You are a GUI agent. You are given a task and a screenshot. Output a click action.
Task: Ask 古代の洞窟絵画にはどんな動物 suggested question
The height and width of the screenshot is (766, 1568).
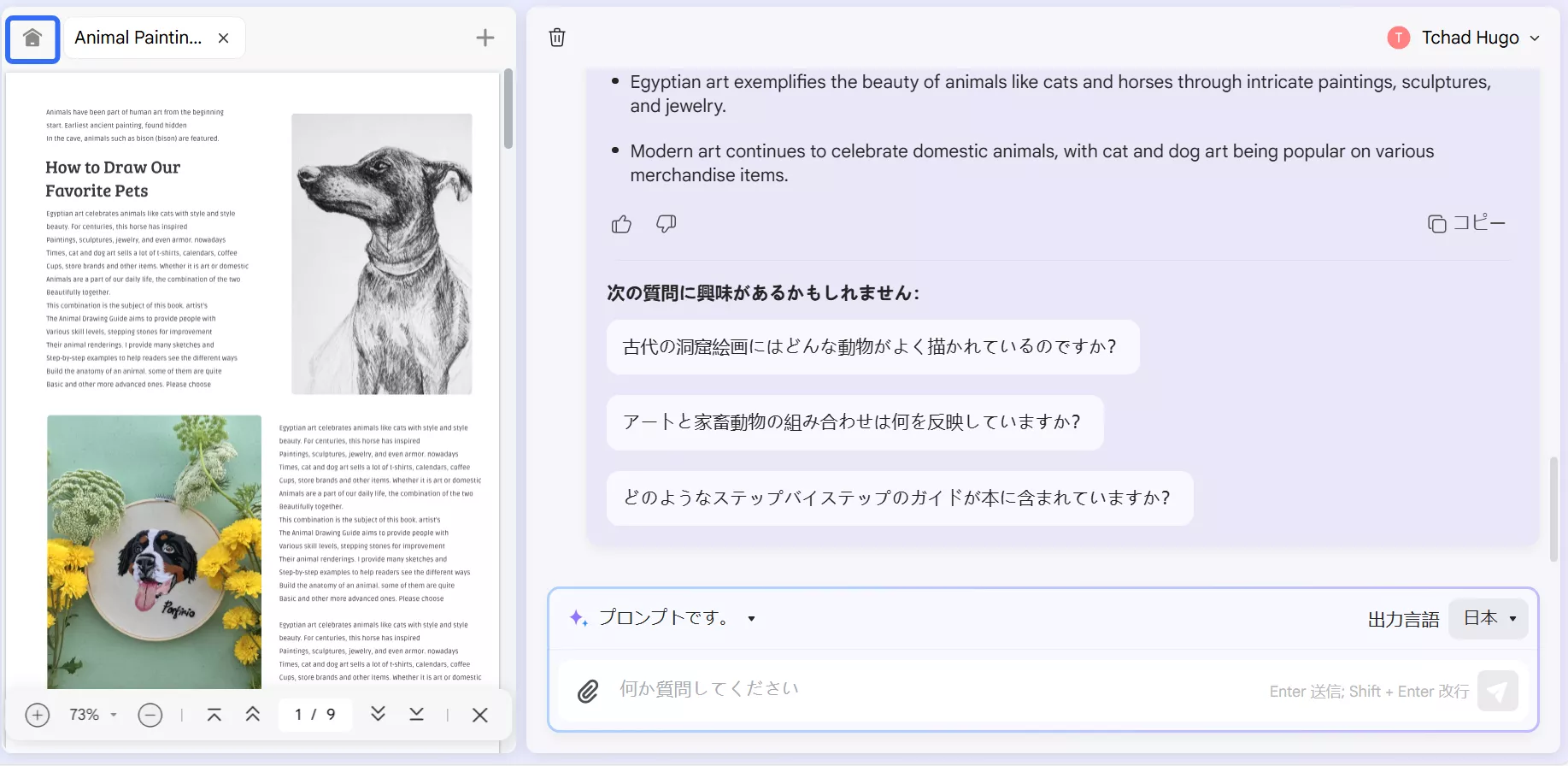(x=872, y=347)
